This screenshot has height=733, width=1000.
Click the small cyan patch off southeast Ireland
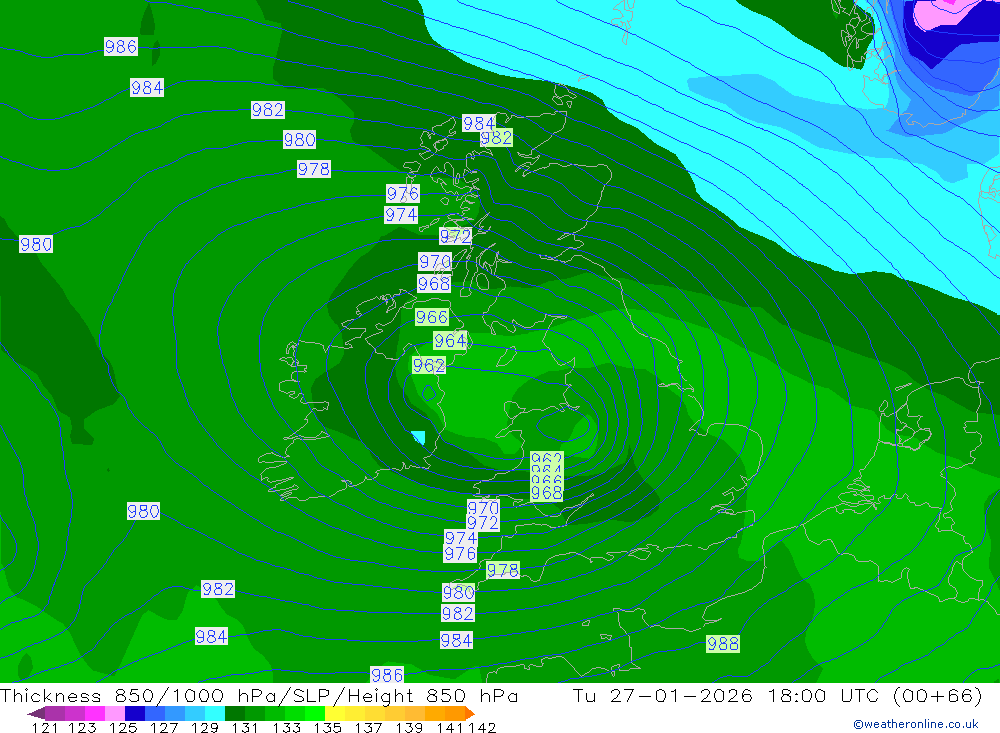point(419,437)
